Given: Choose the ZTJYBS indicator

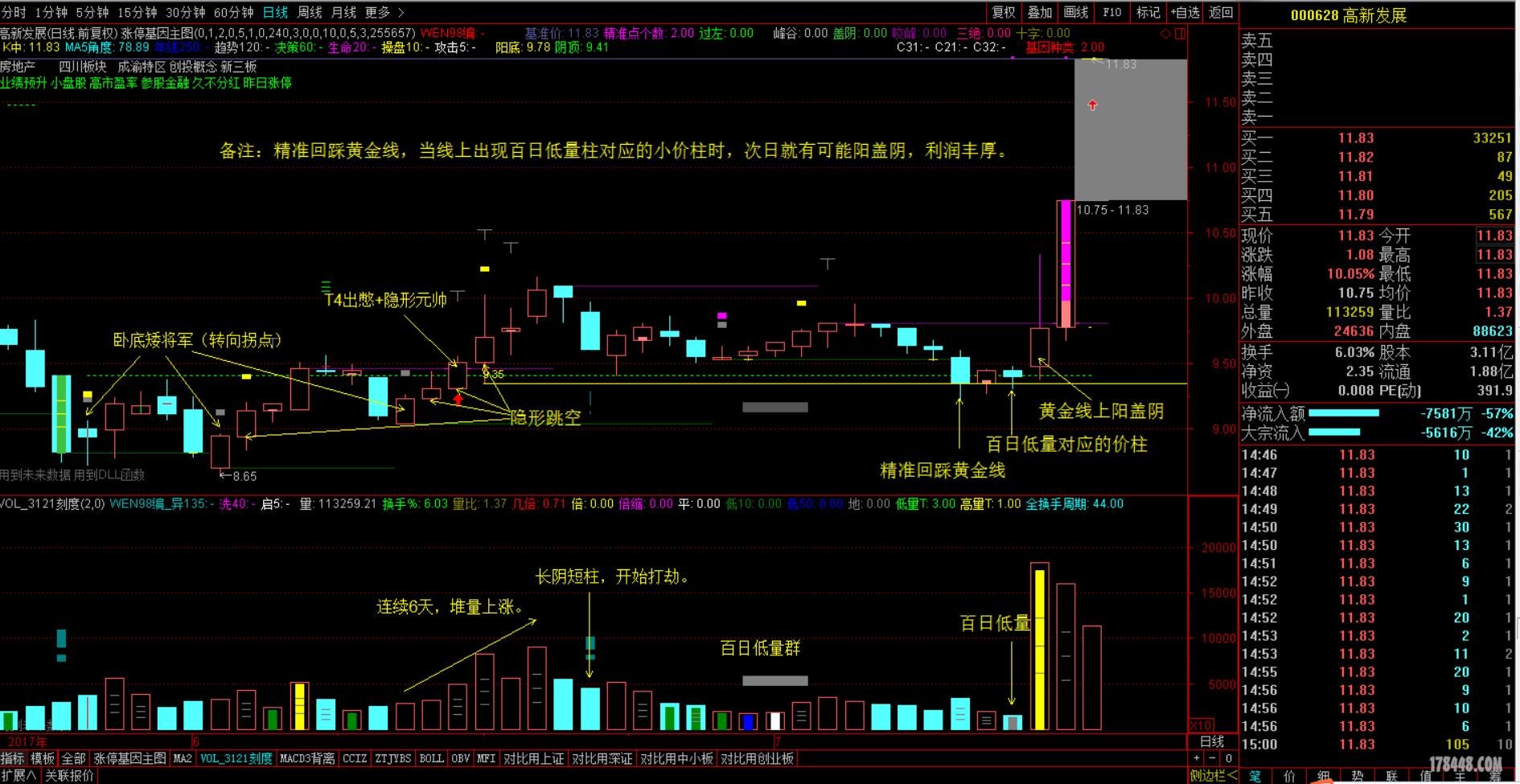Looking at the screenshot, I should 393,758.
